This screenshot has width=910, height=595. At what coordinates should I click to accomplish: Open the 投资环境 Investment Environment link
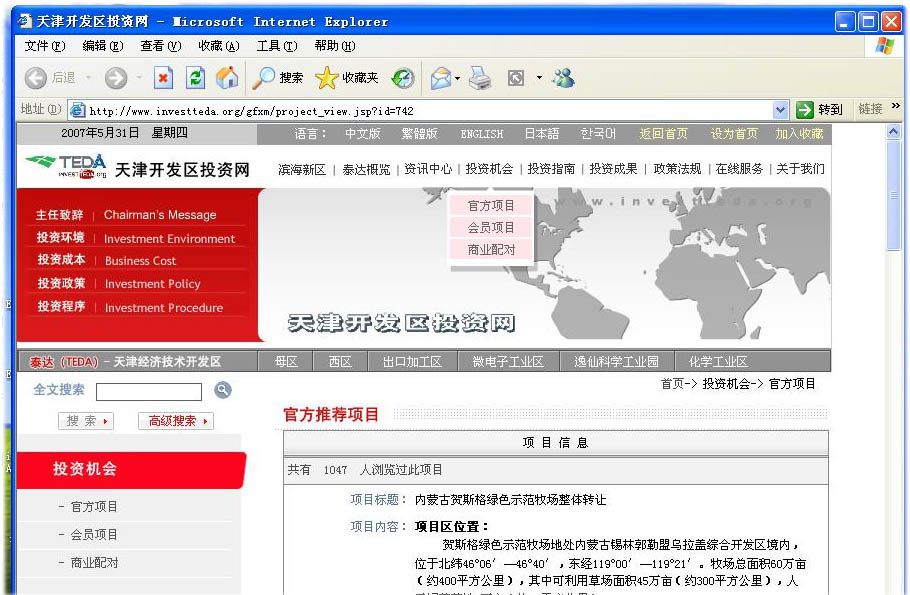[x=136, y=238]
